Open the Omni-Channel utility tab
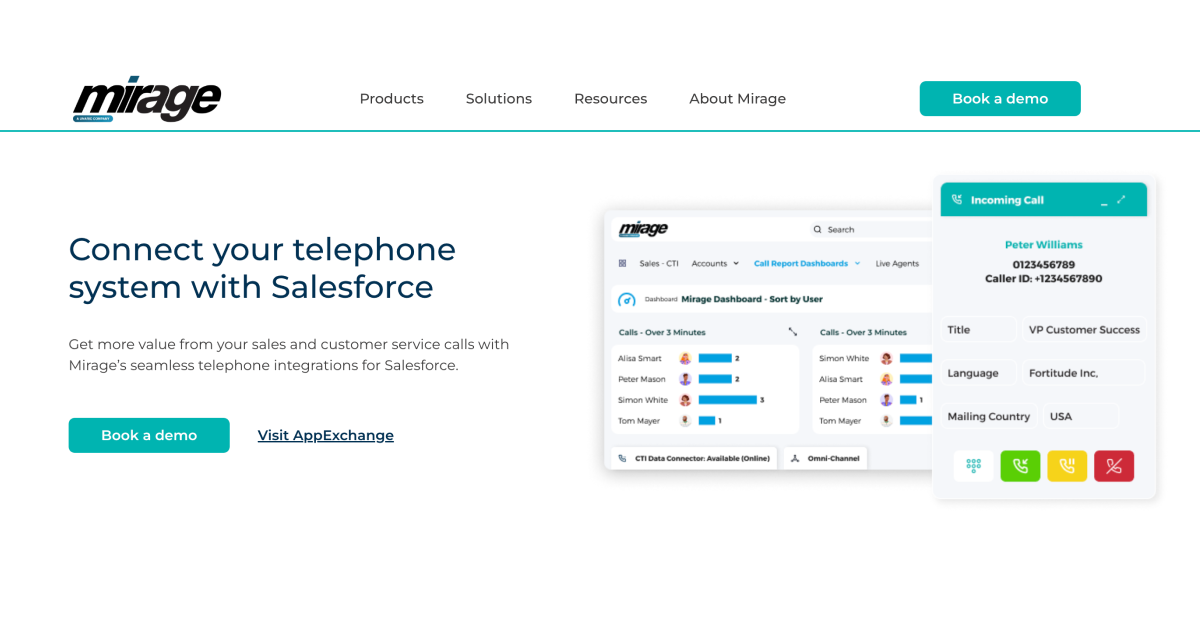Viewport: 1200px width, 630px height. point(825,458)
